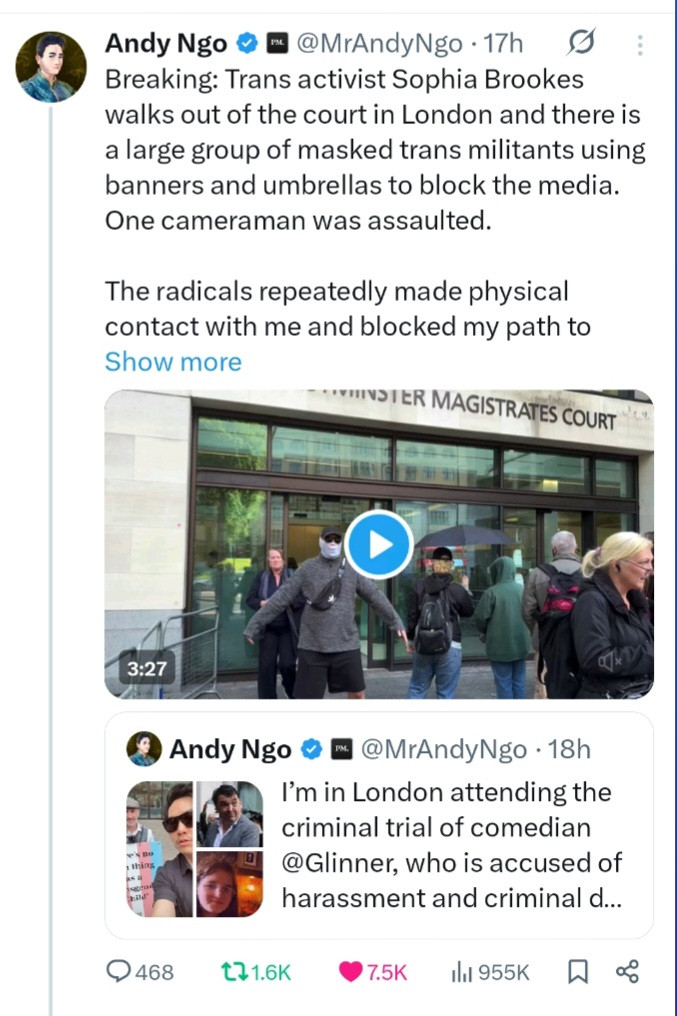This screenshot has height=1016, width=677.
Task: Click the PM affiliation badge in header
Action: pos(275,44)
